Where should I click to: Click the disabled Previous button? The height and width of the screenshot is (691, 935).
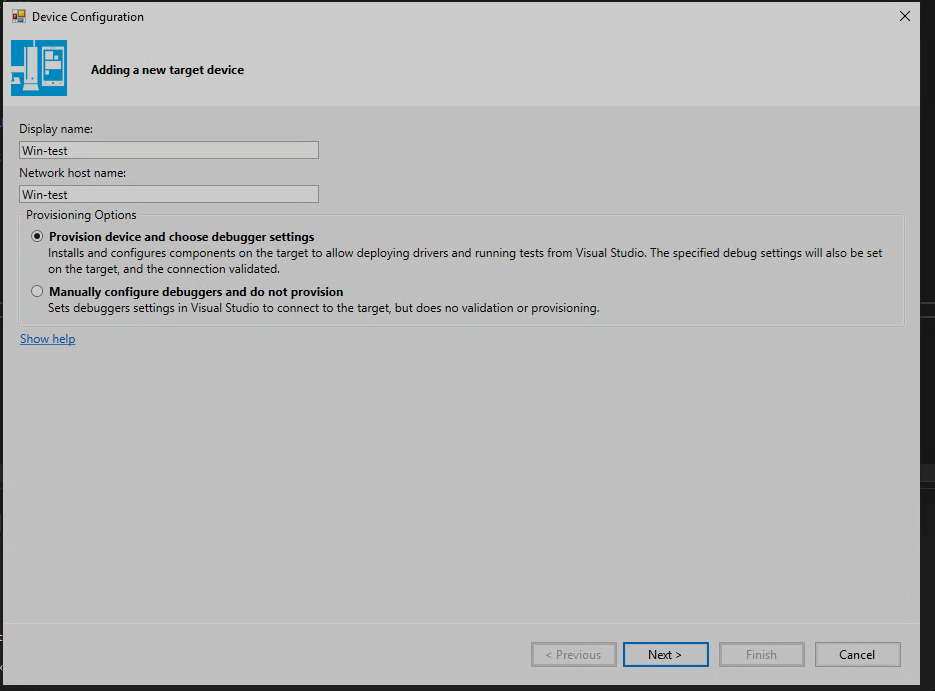click(574, 655)
